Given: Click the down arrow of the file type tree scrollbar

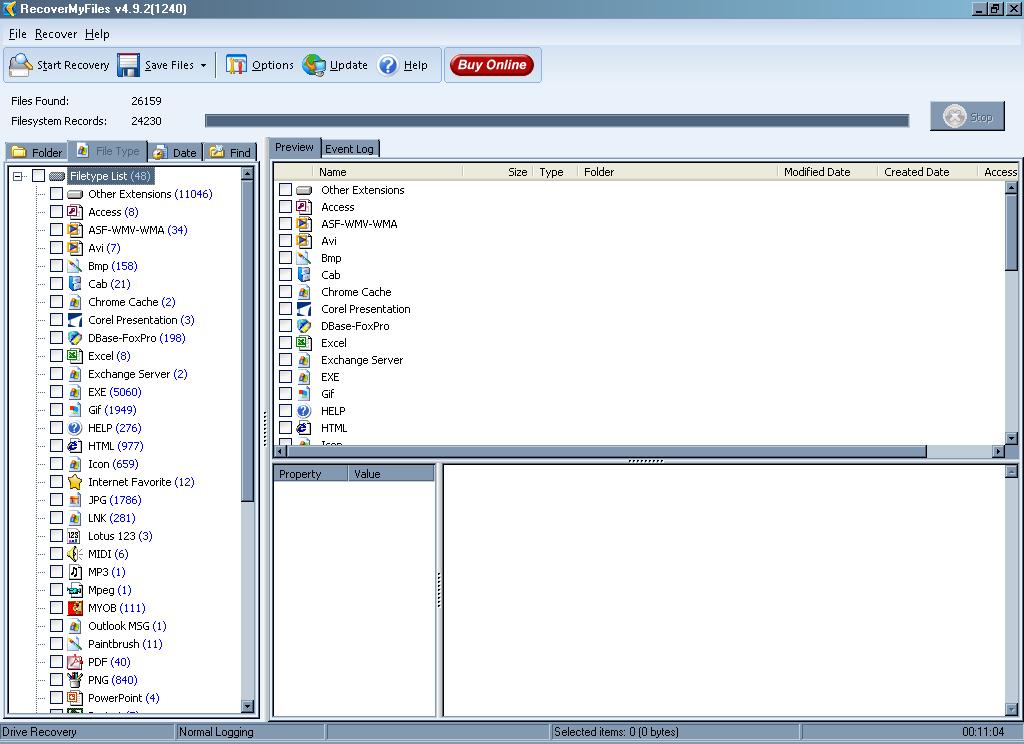Looking at the screenshot, I should [247, 706].
